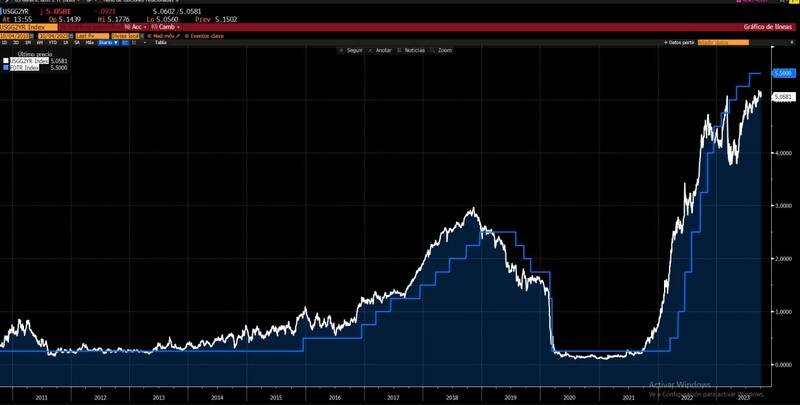Toggle the USGG2YR Index legend checkbox

point(5,60)
